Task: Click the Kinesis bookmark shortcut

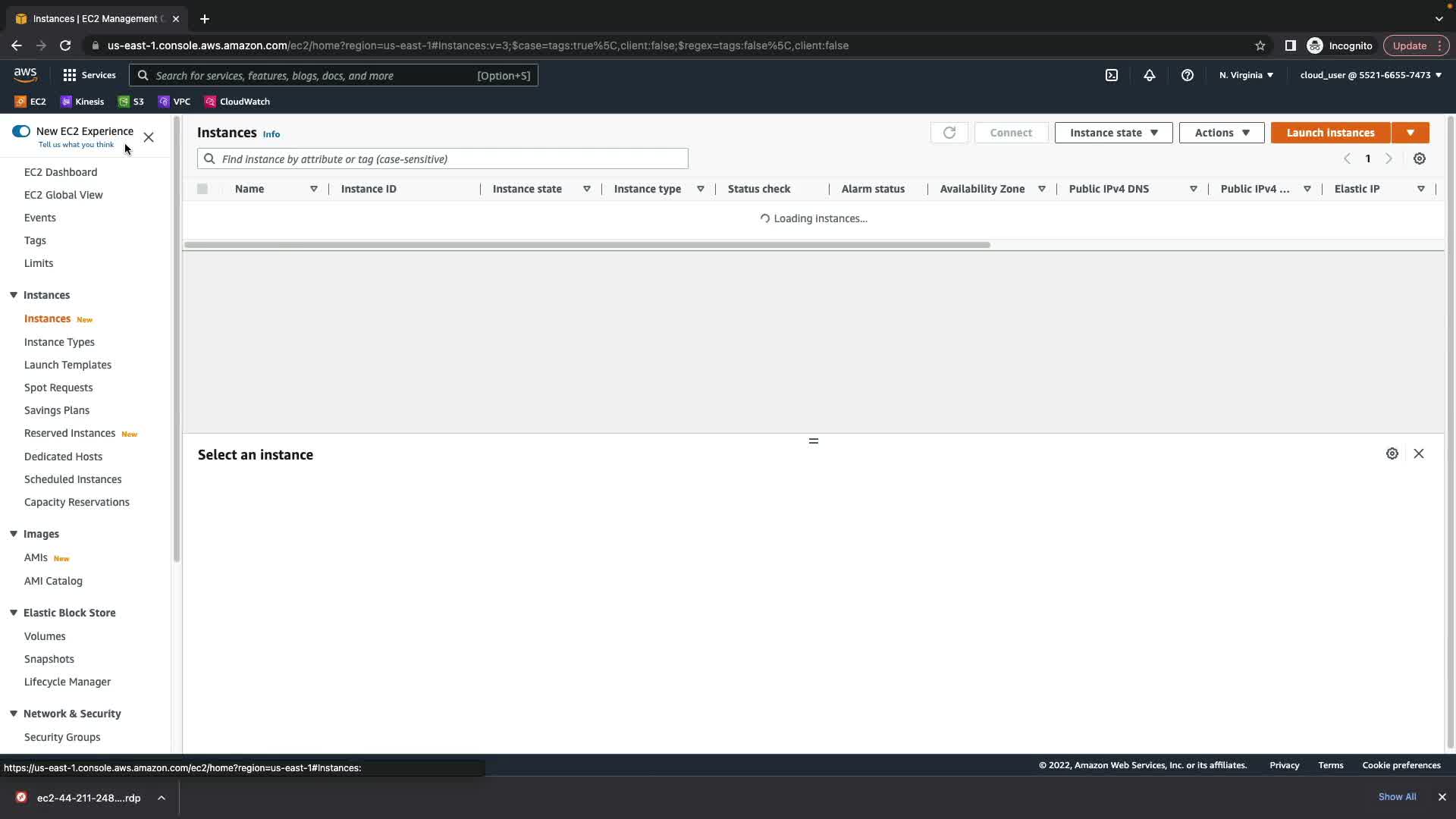Action: (x=82, y=102)
